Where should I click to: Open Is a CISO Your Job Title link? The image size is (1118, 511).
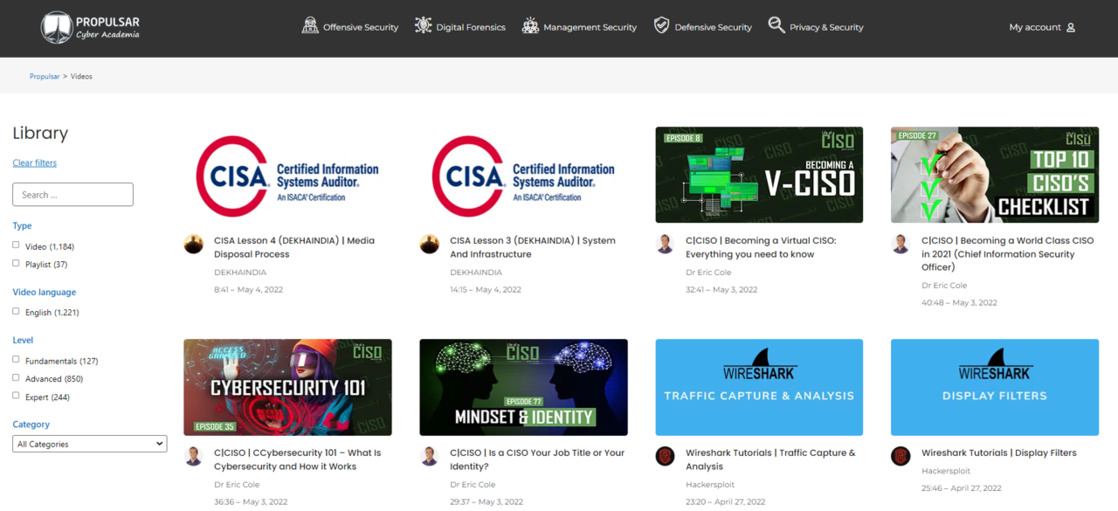[538, 460]
